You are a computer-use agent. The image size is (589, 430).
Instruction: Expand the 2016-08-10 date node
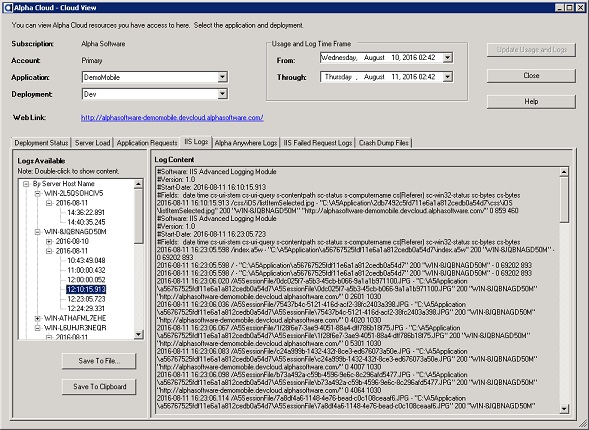click(x=49, y=241)
